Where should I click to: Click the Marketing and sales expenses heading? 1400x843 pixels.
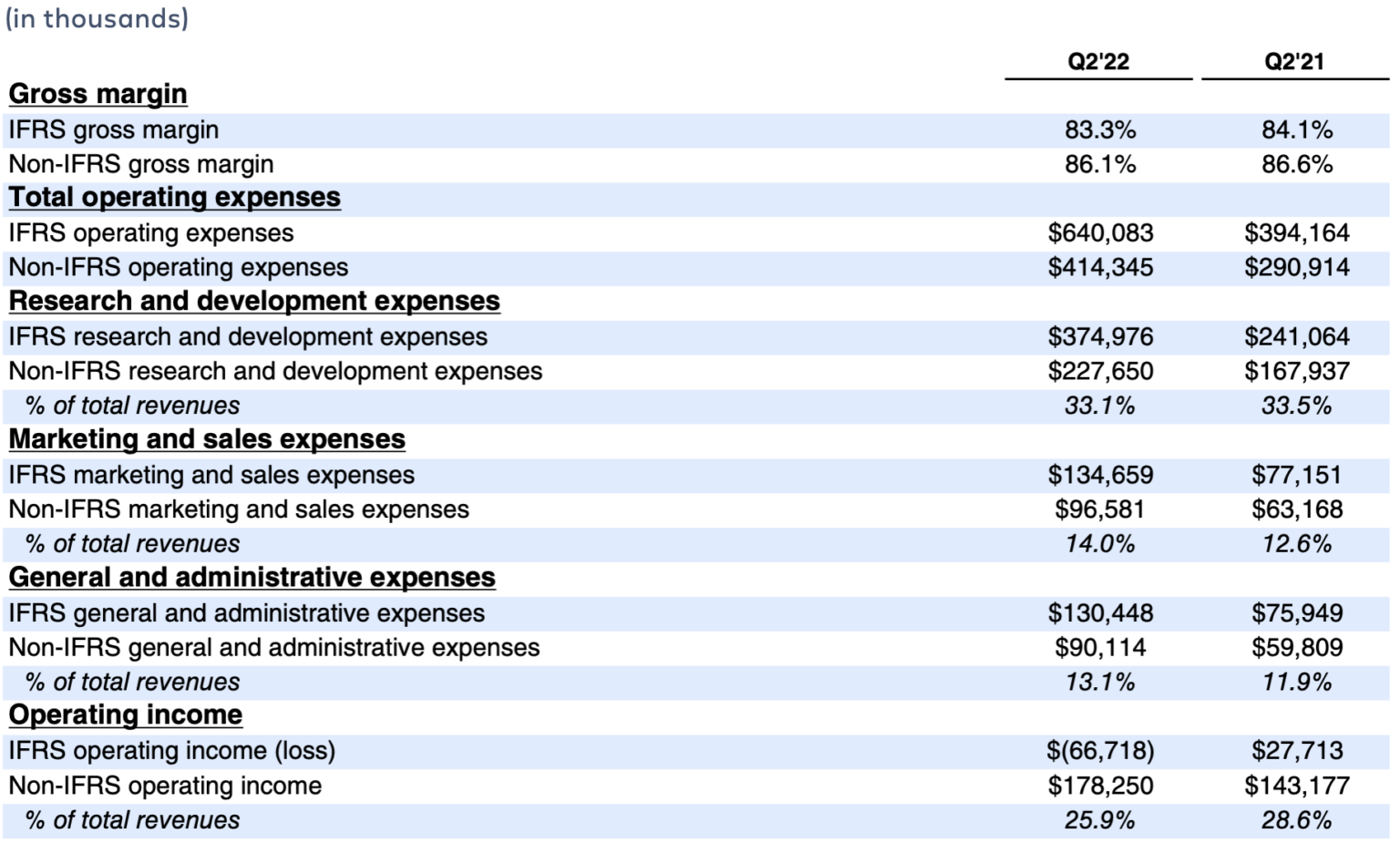point(206,440)
